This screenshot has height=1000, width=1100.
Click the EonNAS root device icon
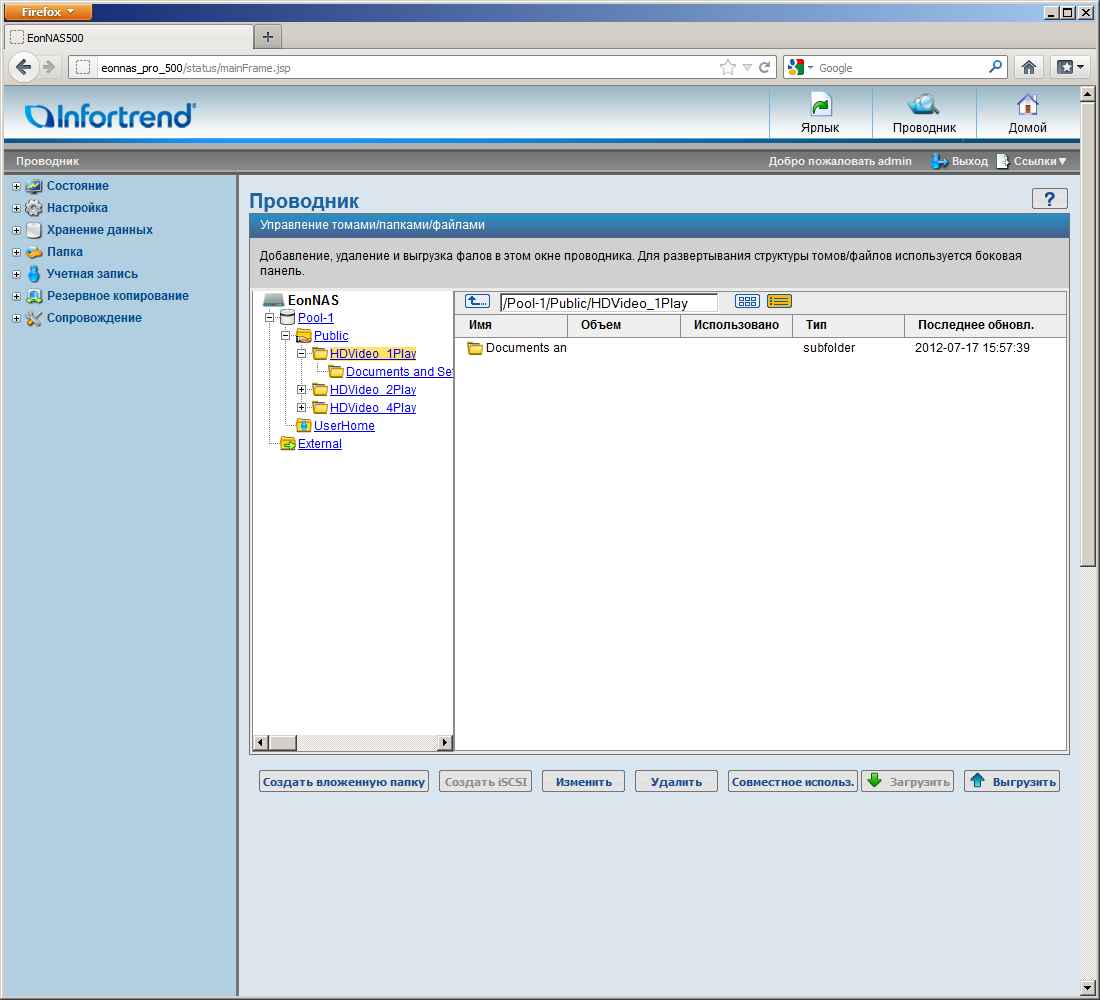274,300
